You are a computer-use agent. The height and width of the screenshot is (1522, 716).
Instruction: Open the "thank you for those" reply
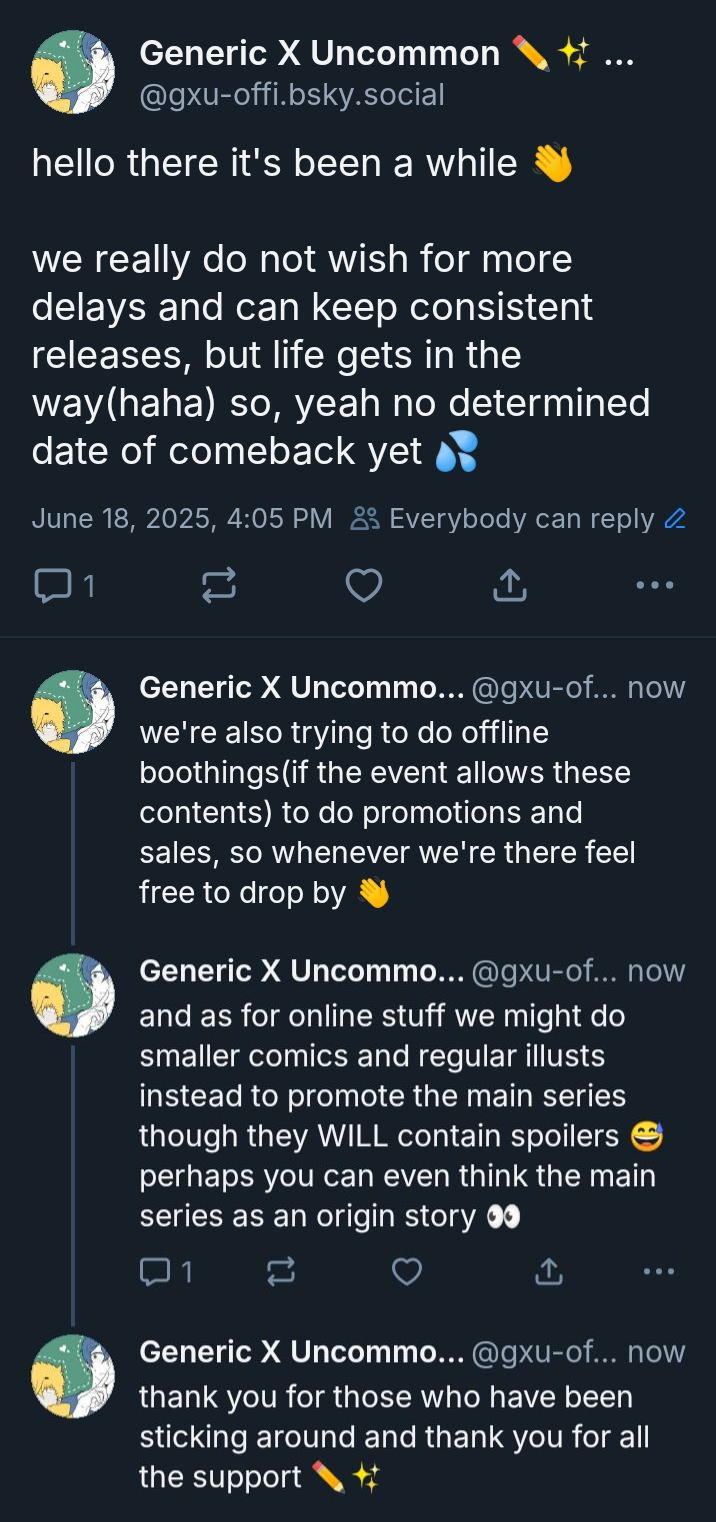pos(395,1436)
